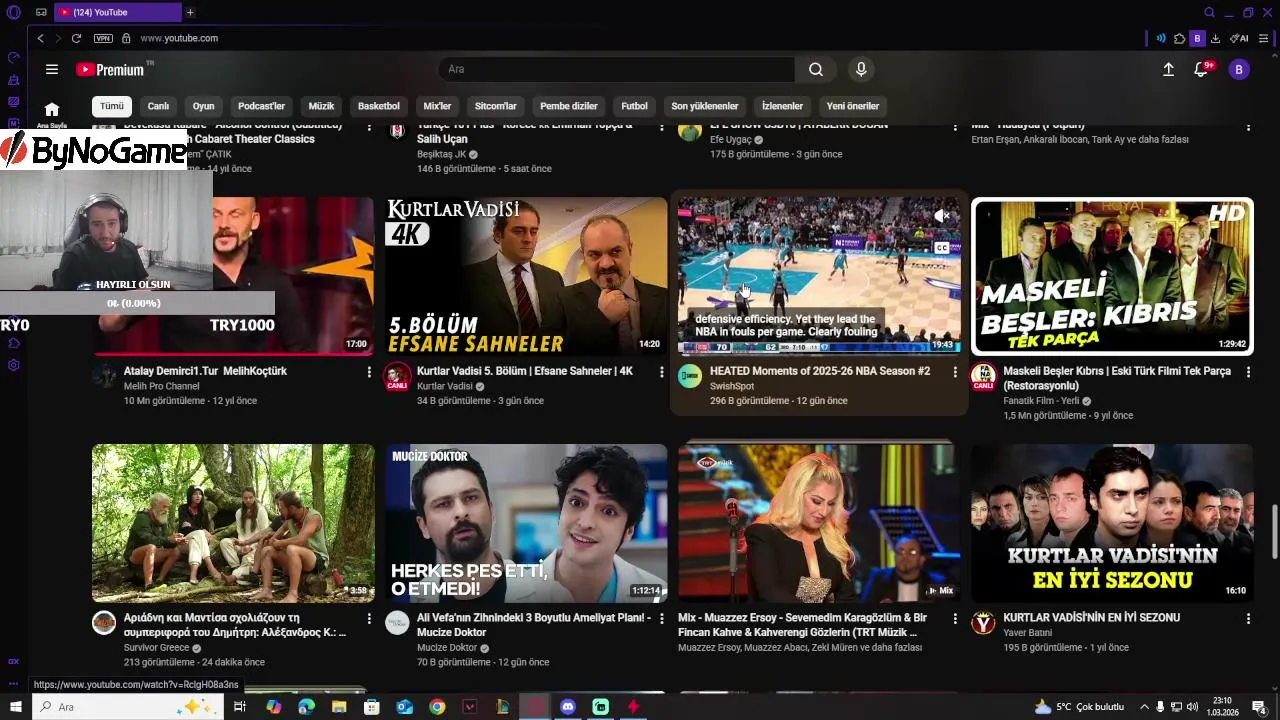Reload the page with refresh icon
Image resolution: width=1280 pixels, height=720 pixels.
(76, 38)
